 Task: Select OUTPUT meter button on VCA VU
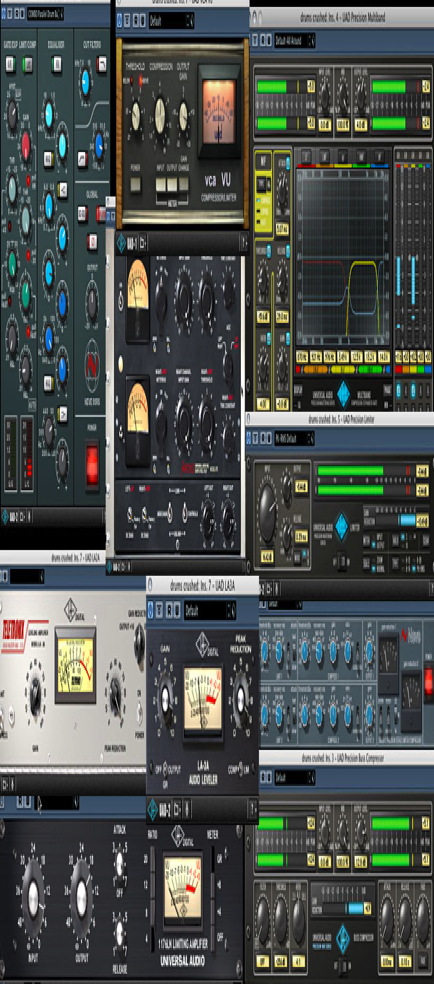click(x=172, y=184)
